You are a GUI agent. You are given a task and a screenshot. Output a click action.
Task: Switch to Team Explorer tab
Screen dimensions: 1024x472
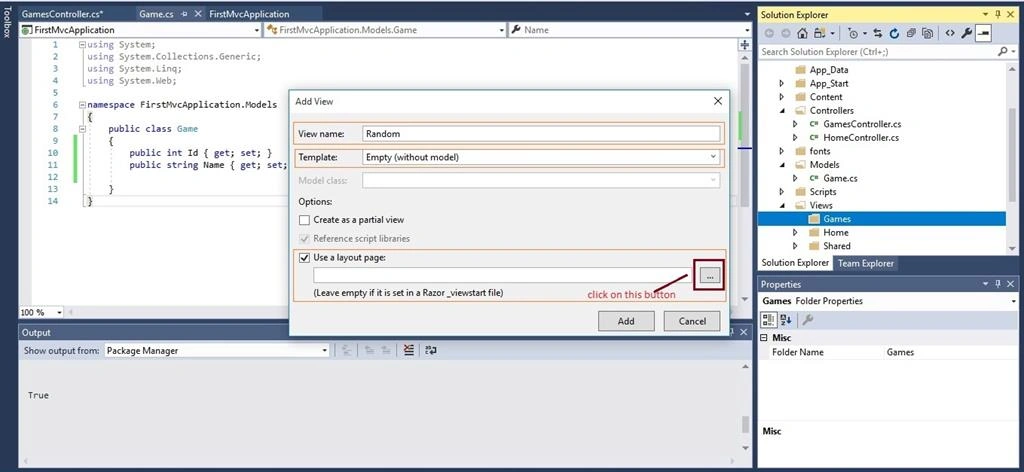(865, 263)
